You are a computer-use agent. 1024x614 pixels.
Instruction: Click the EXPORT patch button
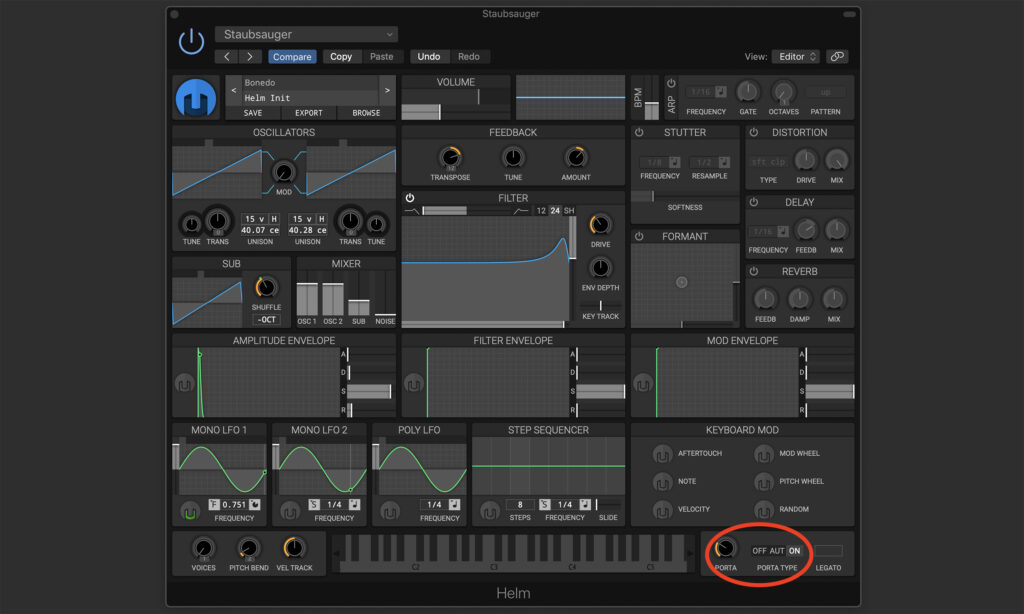(308, 113)
